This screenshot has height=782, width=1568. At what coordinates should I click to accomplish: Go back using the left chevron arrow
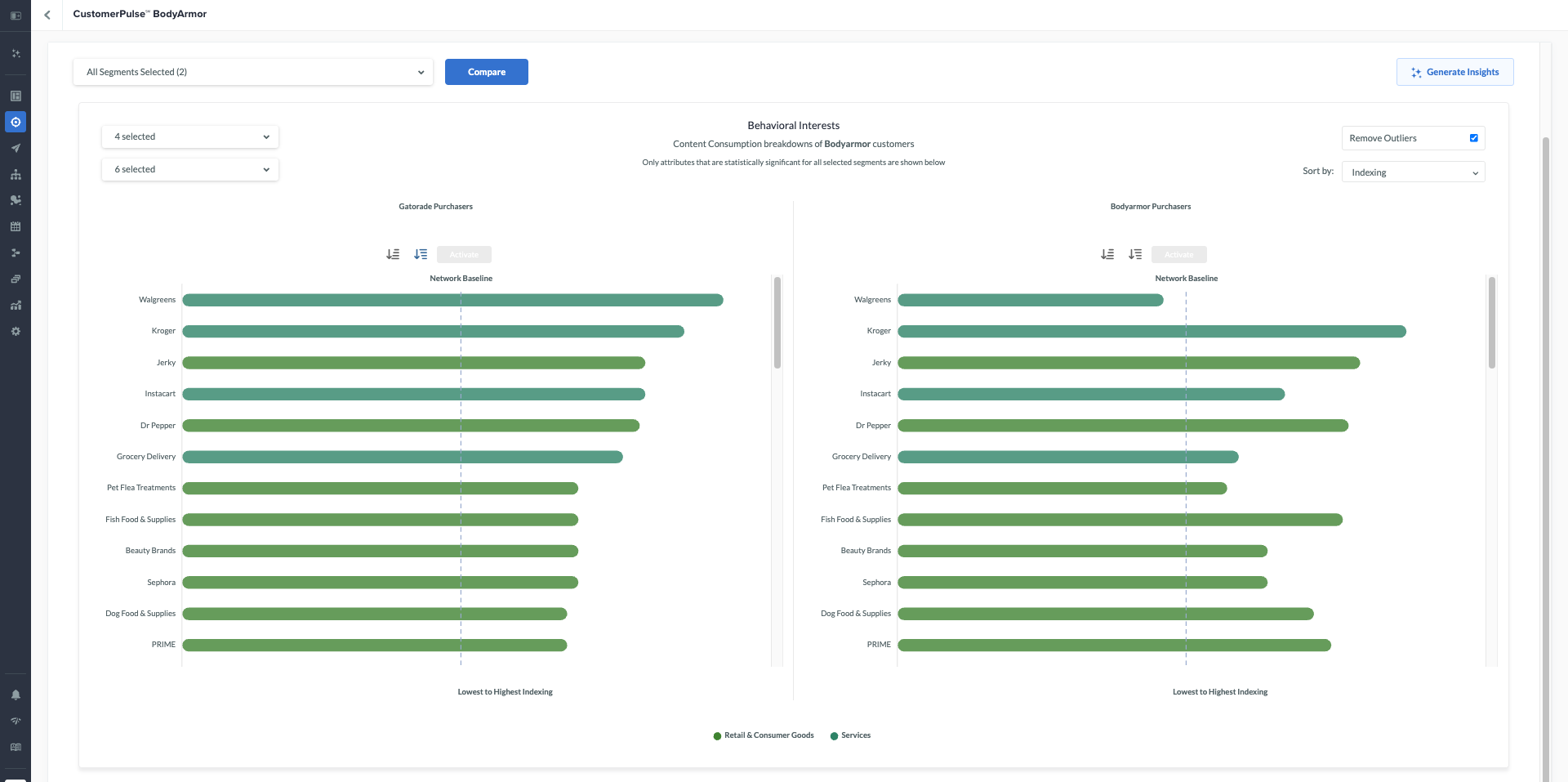click(x=47, y=15)
